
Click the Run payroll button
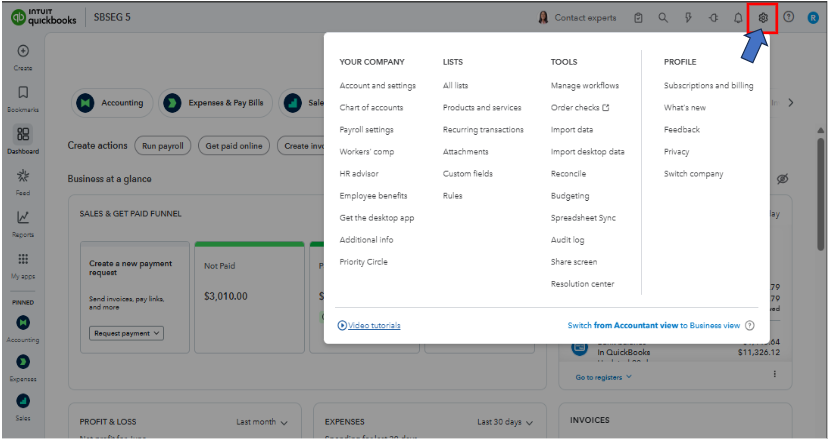pos(163,146)
